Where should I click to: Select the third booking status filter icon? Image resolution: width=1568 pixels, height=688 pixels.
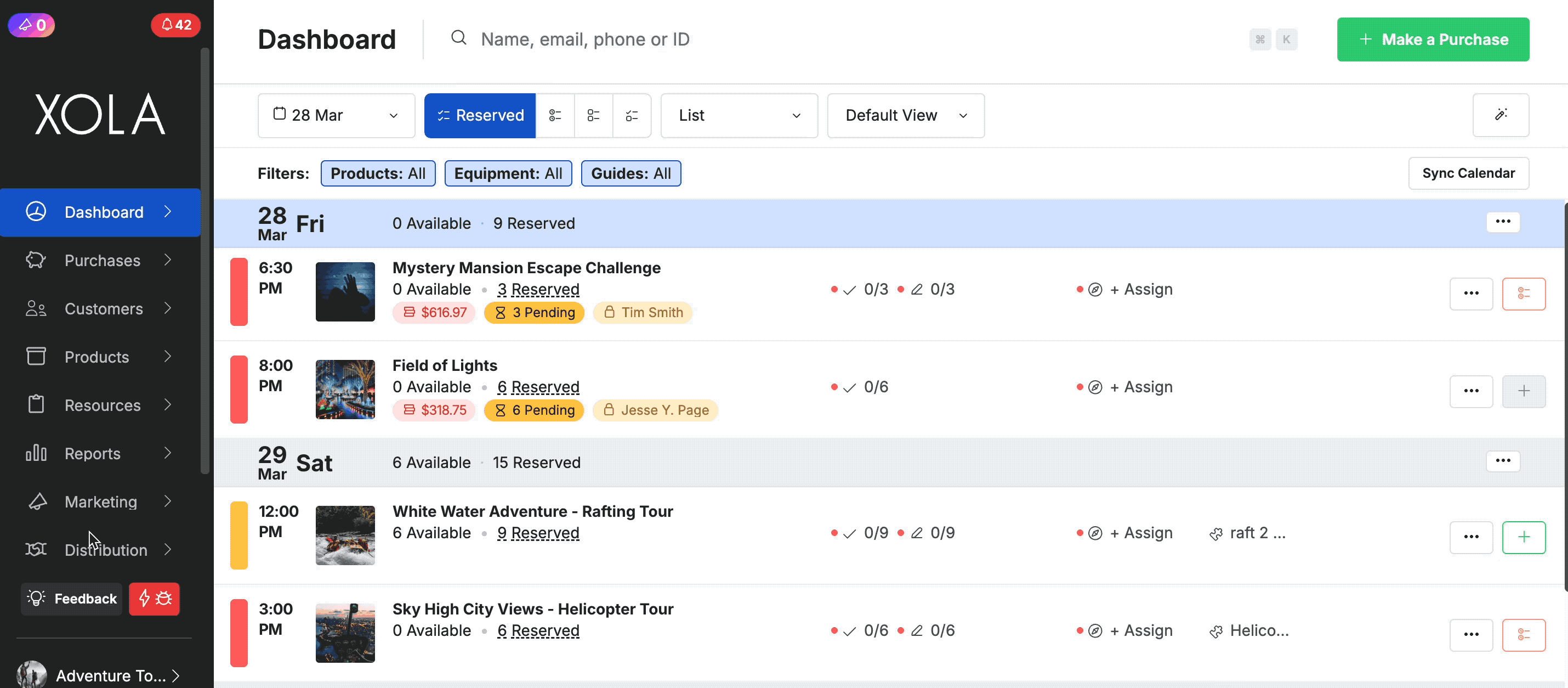[593, 115]
